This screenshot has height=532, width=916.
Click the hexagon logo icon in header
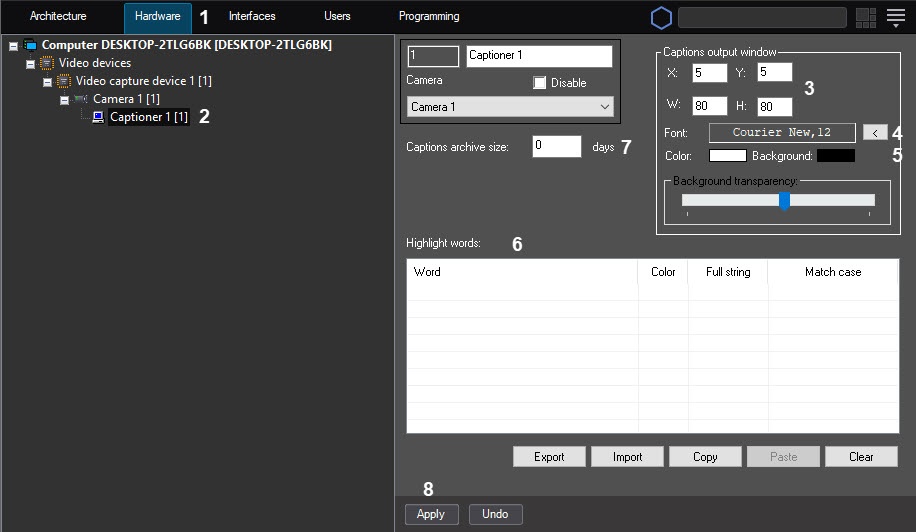pos(661,17)
